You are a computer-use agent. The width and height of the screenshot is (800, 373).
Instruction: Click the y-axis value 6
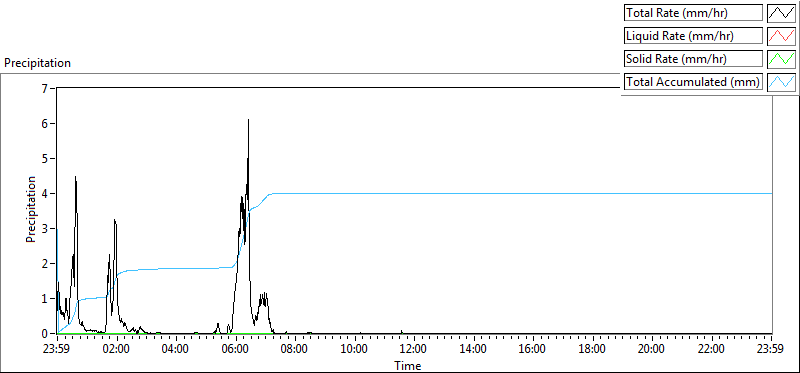(44, 124)
